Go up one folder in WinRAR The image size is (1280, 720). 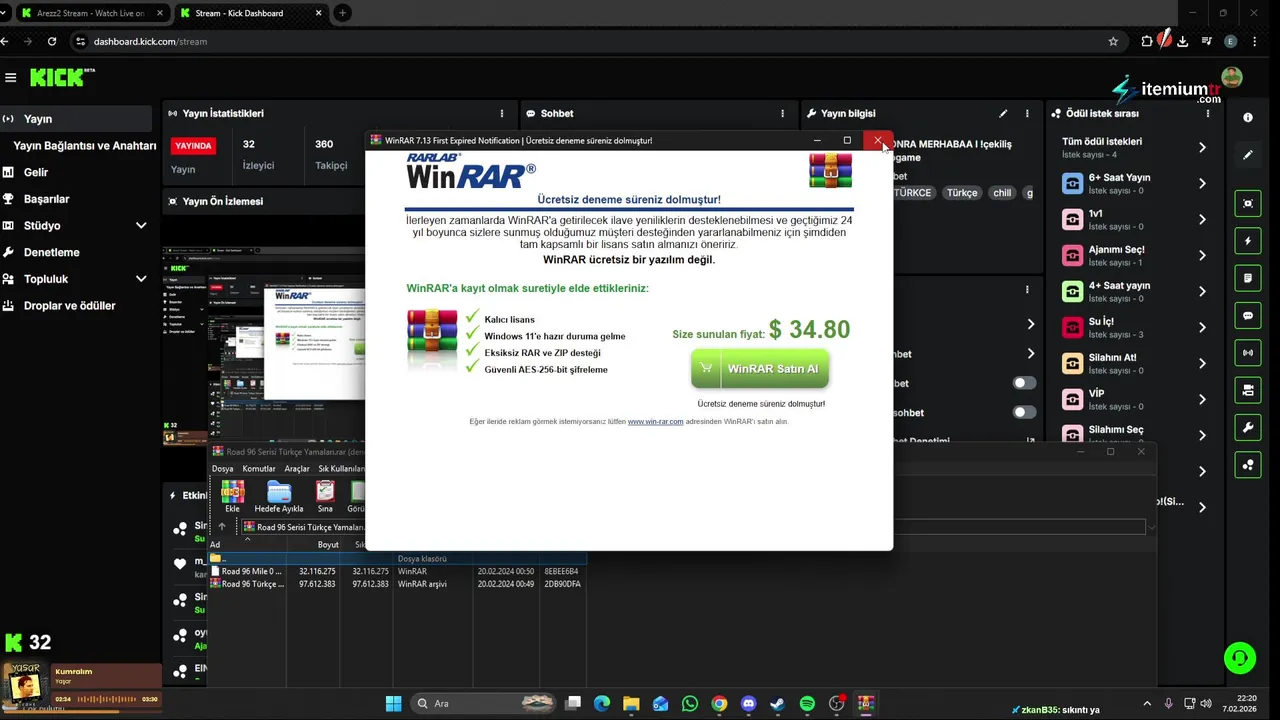click(223, 526)
